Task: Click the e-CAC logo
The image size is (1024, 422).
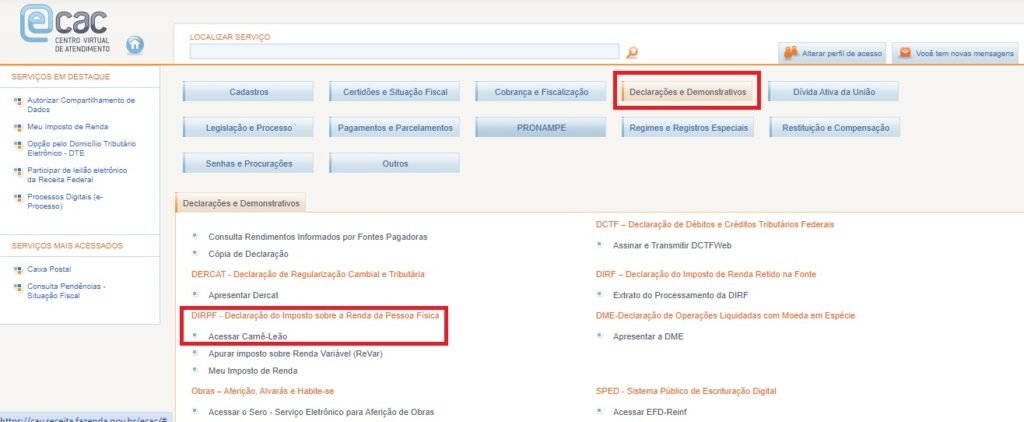Action: (x=65, y=30)
